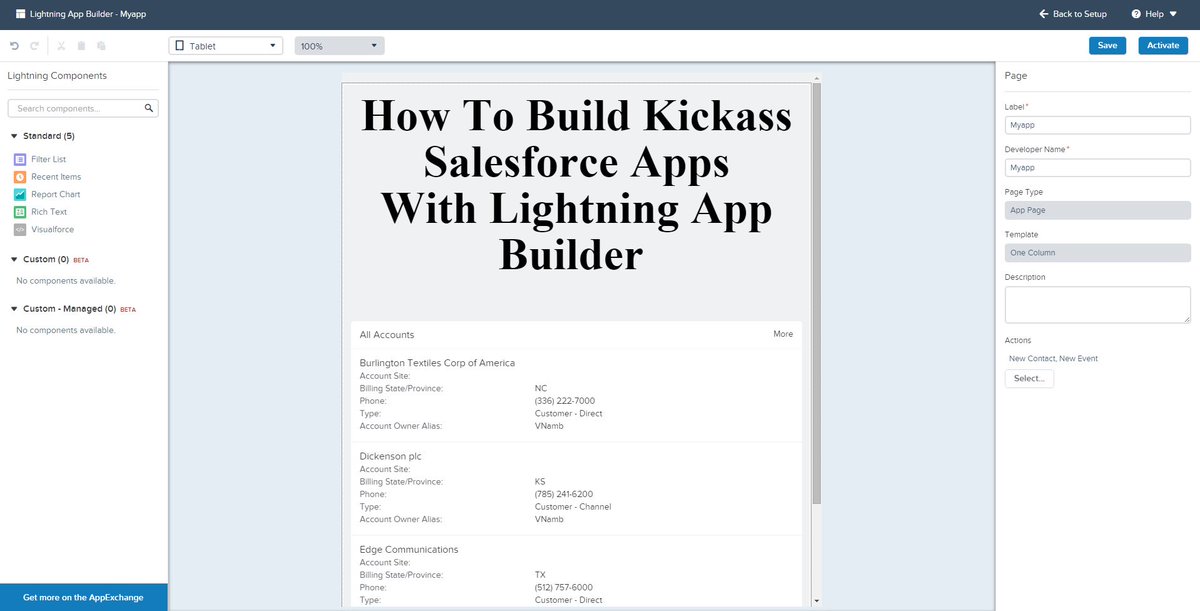Click the canvas scrollbar down arrow
The width and height of the screenshot is (1200, 611).
coord(817,601)
